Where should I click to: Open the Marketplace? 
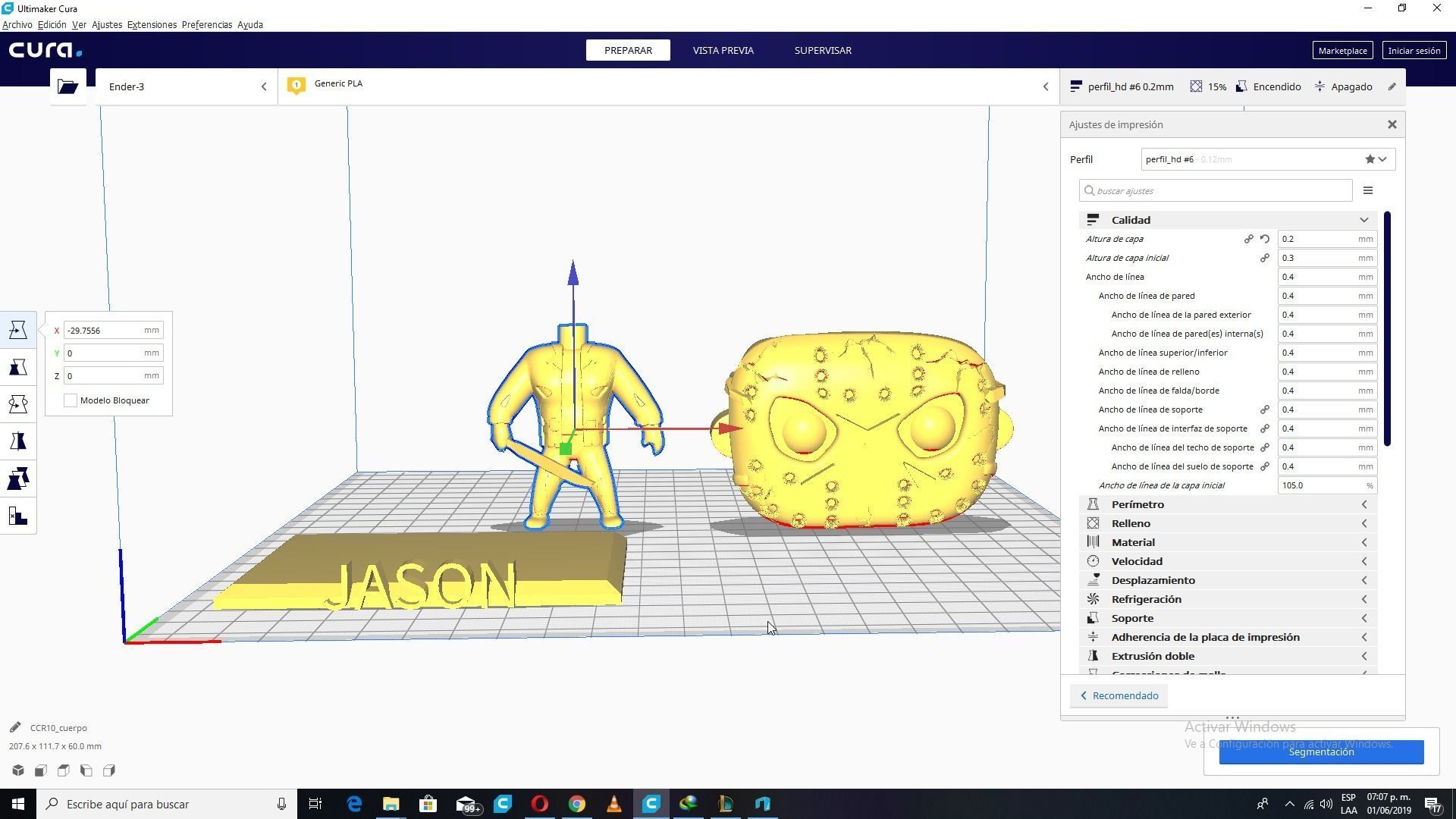(x=1342, y=50)
